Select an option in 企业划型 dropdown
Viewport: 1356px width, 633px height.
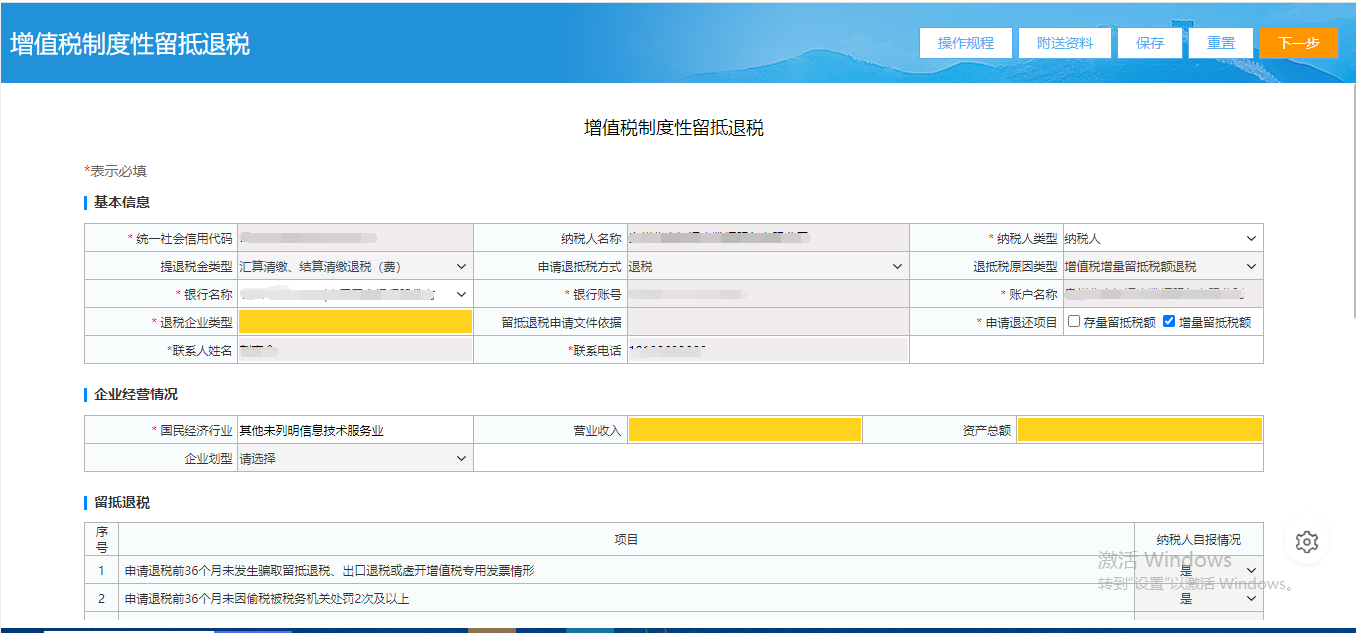coord(354,458)
